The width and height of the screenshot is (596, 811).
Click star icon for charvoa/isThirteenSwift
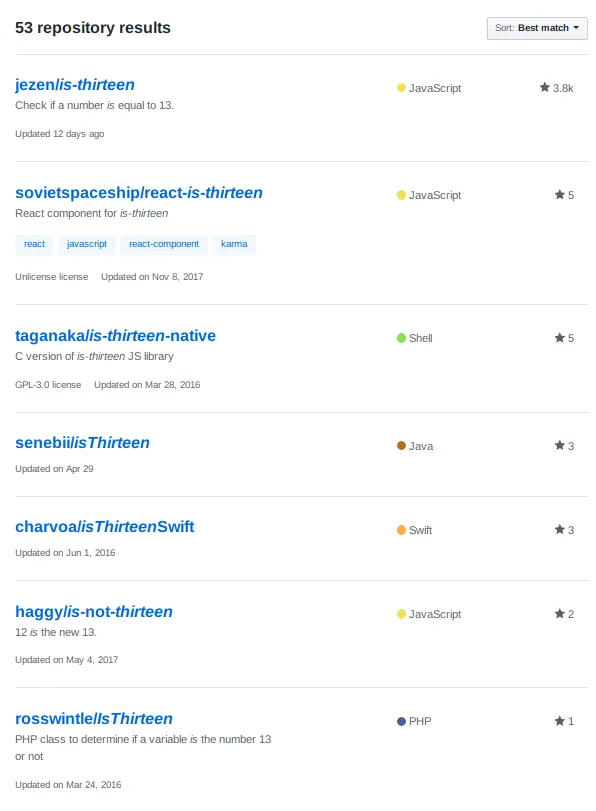[x=559, y=529]
